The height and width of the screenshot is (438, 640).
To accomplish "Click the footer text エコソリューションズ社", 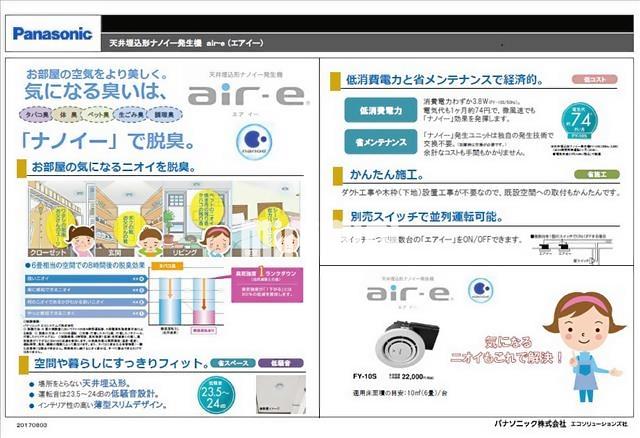I will 599,424.
